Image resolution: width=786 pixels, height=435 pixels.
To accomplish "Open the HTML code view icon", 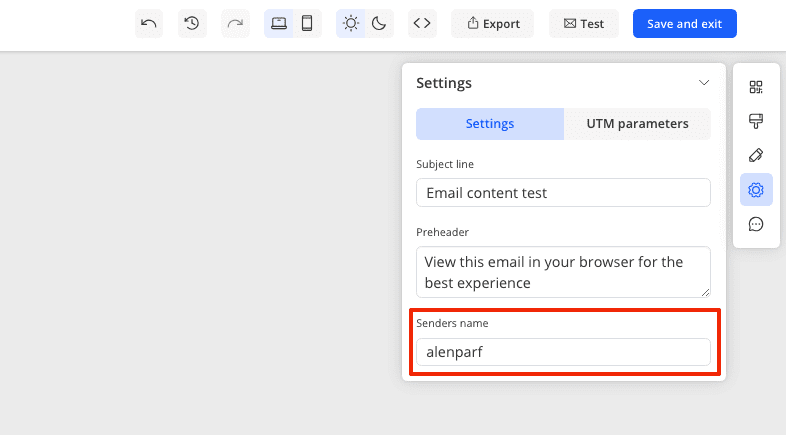I will tap(422, 24).
